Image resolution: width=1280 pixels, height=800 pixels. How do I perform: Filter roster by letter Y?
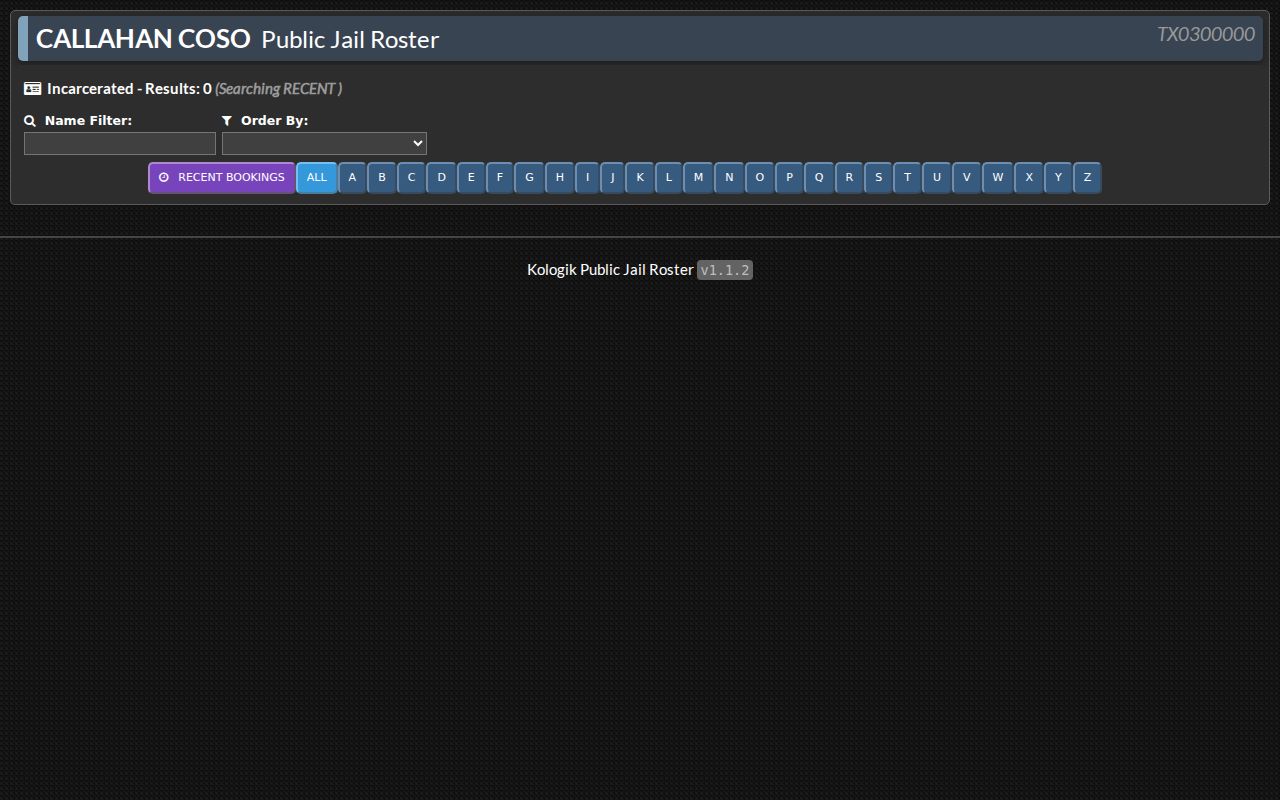pos(1058,178)
